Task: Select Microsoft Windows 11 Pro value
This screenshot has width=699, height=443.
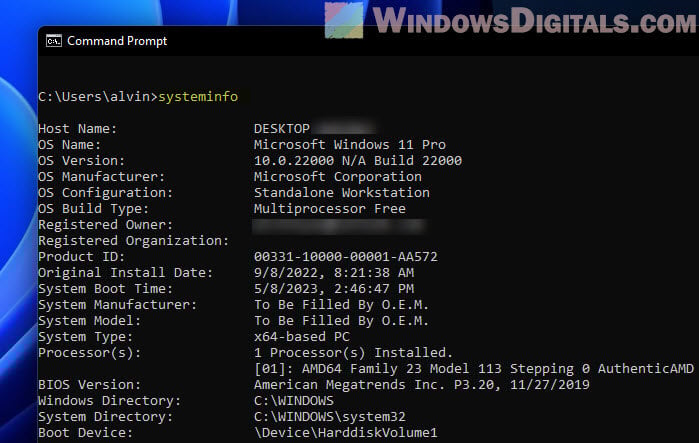Action: (350, 145)
